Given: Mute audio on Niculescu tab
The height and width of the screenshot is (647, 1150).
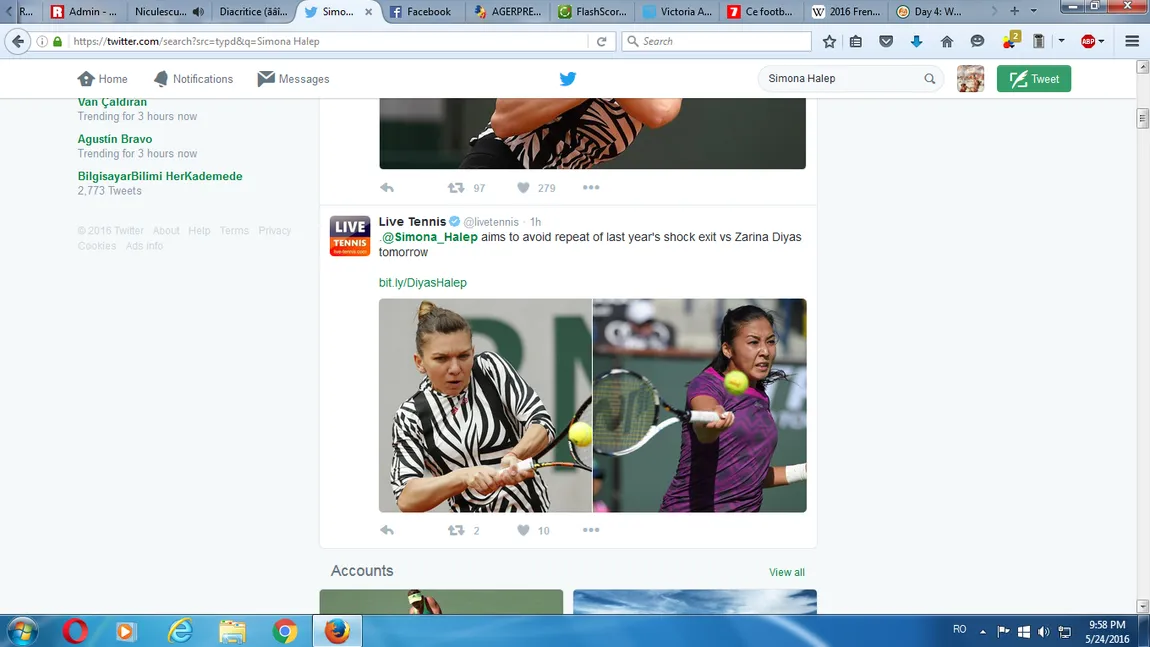Looking at the screenshot, I should 198,12.
